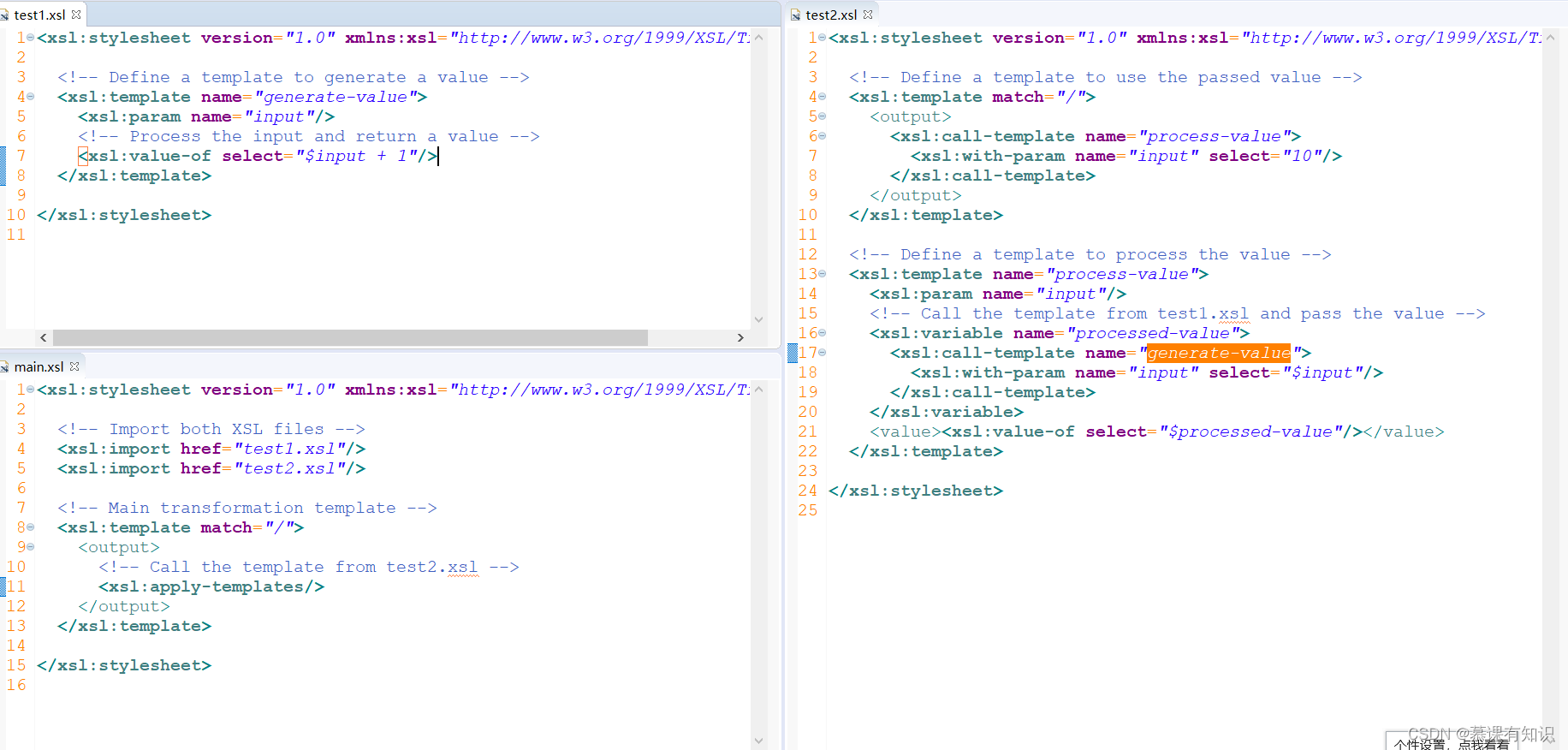The image size is (1568, 750).
Task: Collapse call-template fold at line 17 in test2.xsl
Action: pos(823,353)
